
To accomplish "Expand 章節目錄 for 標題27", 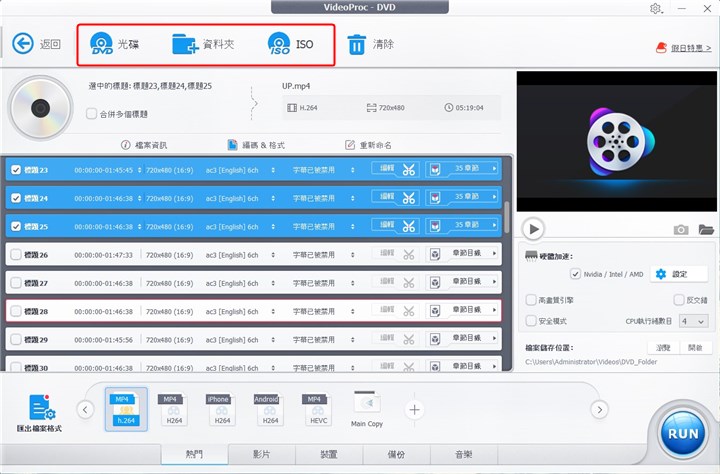I will (494, 282).
